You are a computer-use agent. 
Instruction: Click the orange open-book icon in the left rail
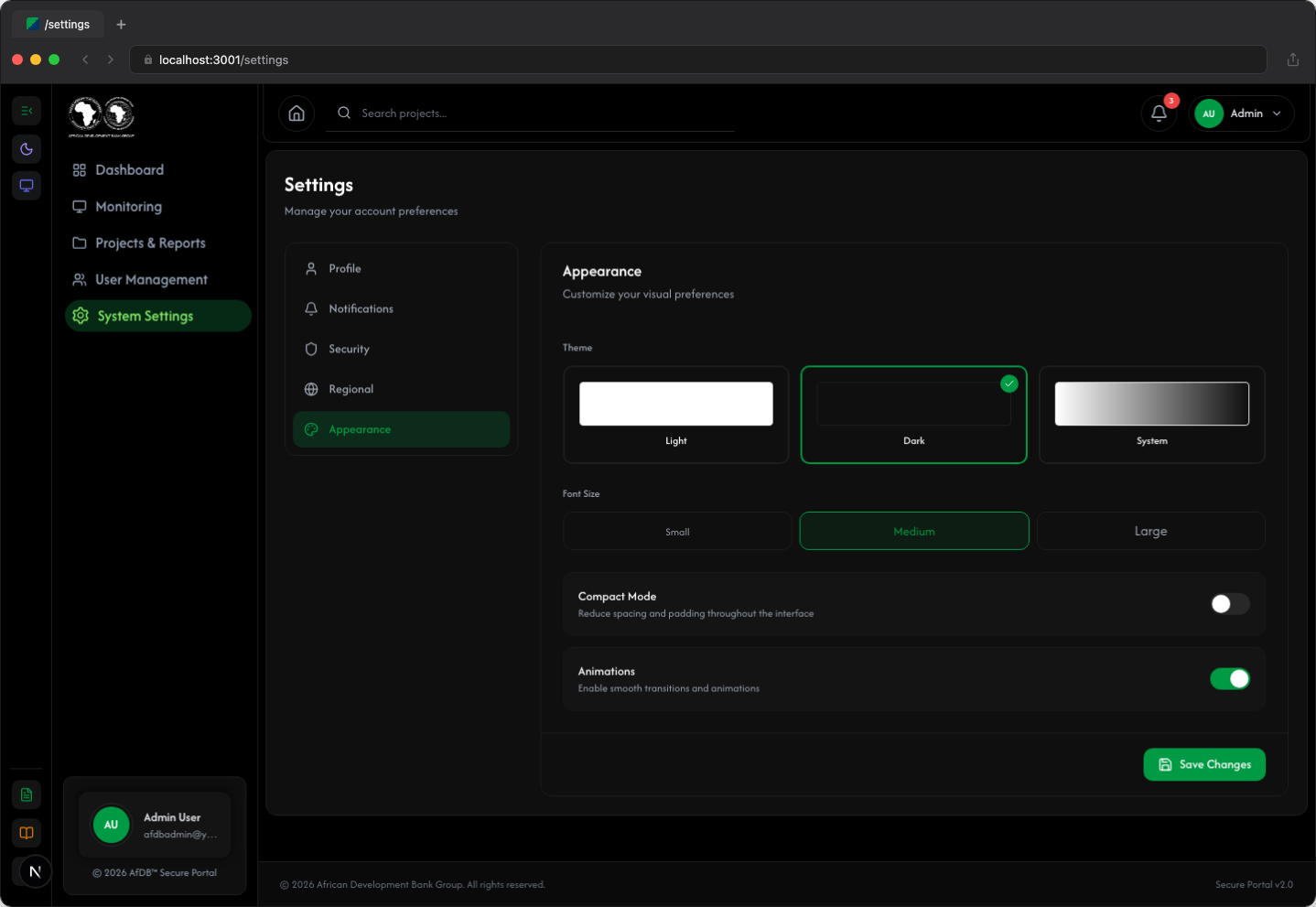point(27,833)
